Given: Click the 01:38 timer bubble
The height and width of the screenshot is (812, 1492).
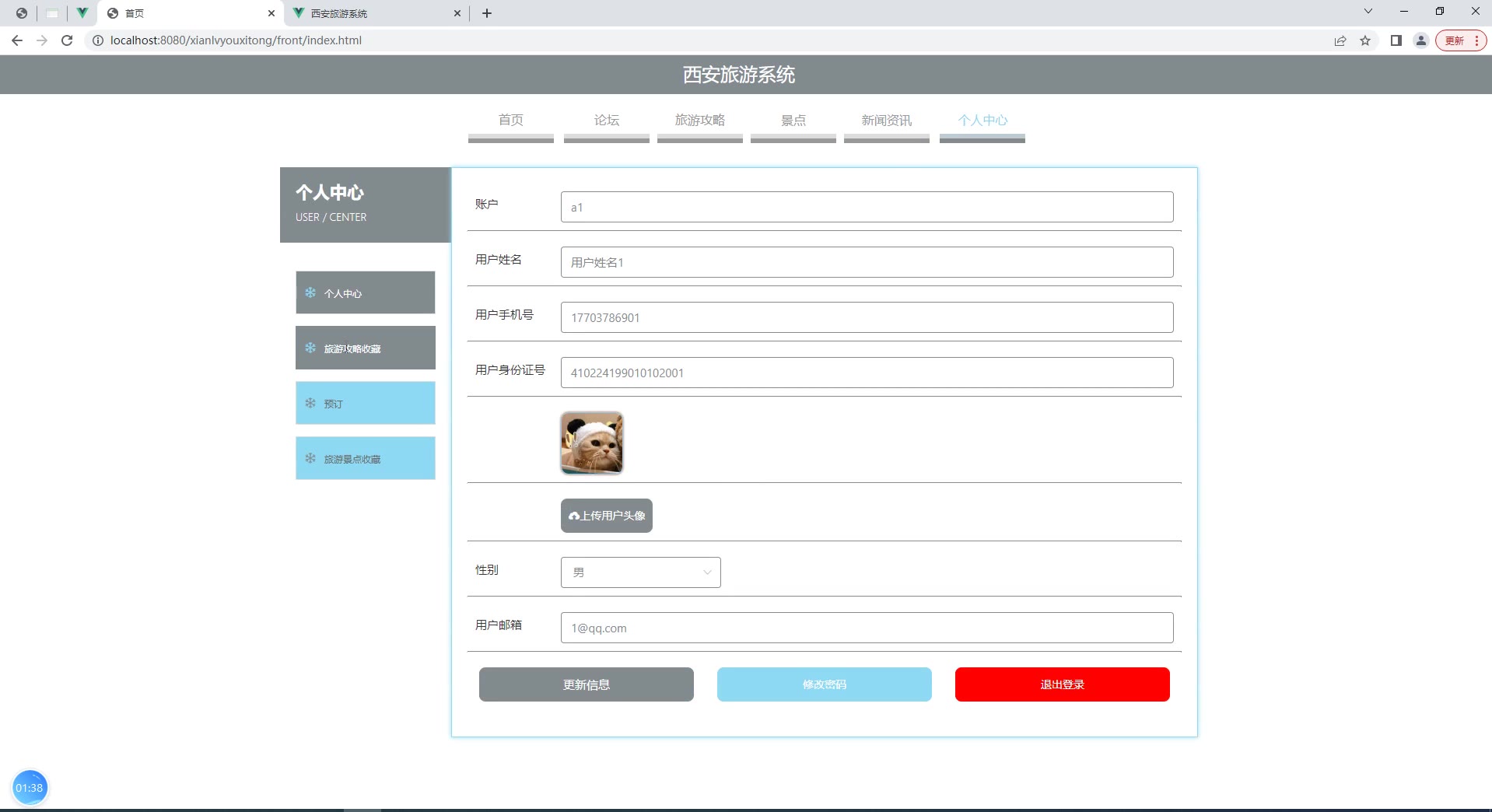Looking at the screenshot, I should pyautogui.click(x=30, y=788).
